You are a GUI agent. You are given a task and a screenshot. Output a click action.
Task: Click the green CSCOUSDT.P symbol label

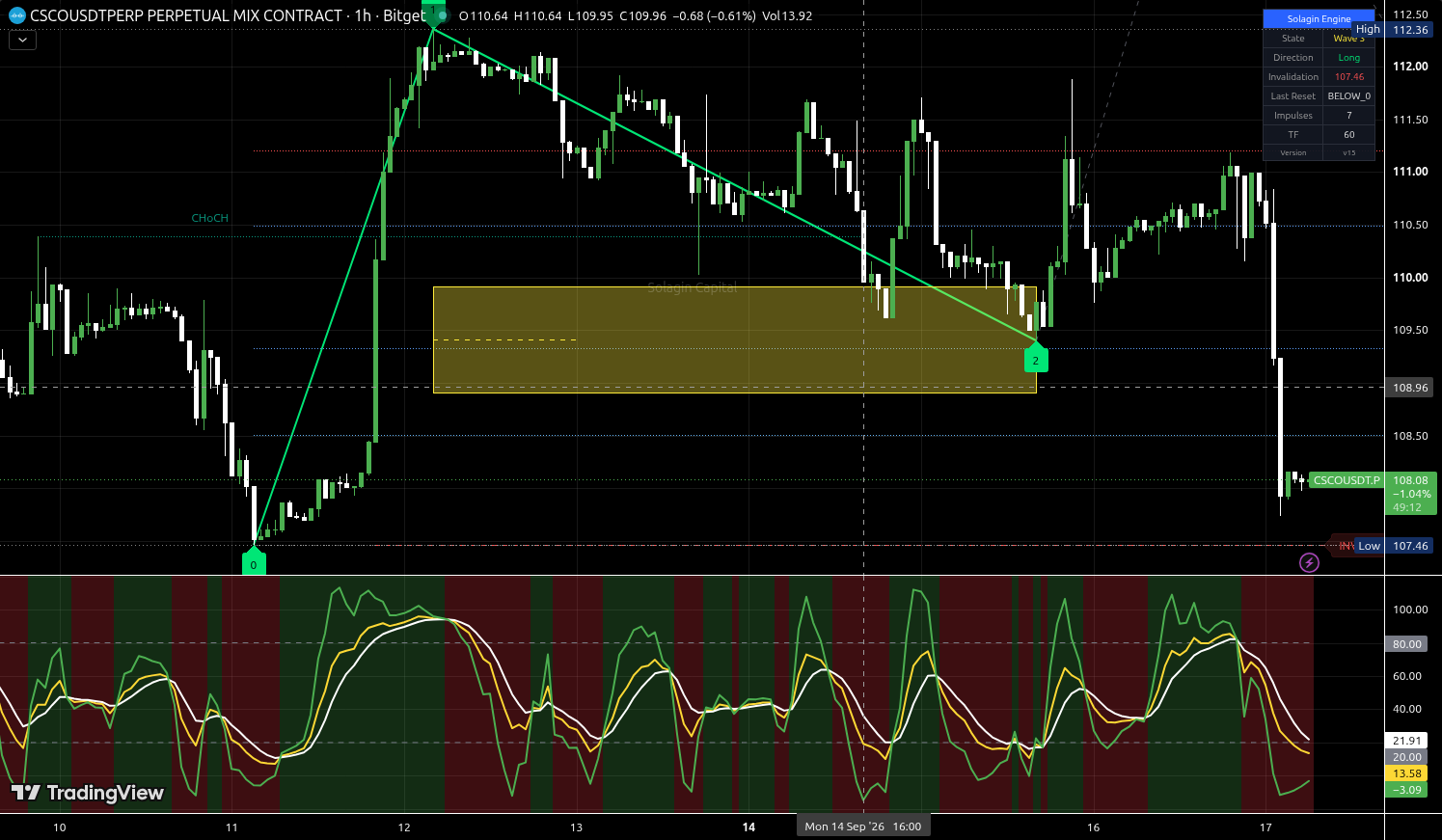[1347, 480]
